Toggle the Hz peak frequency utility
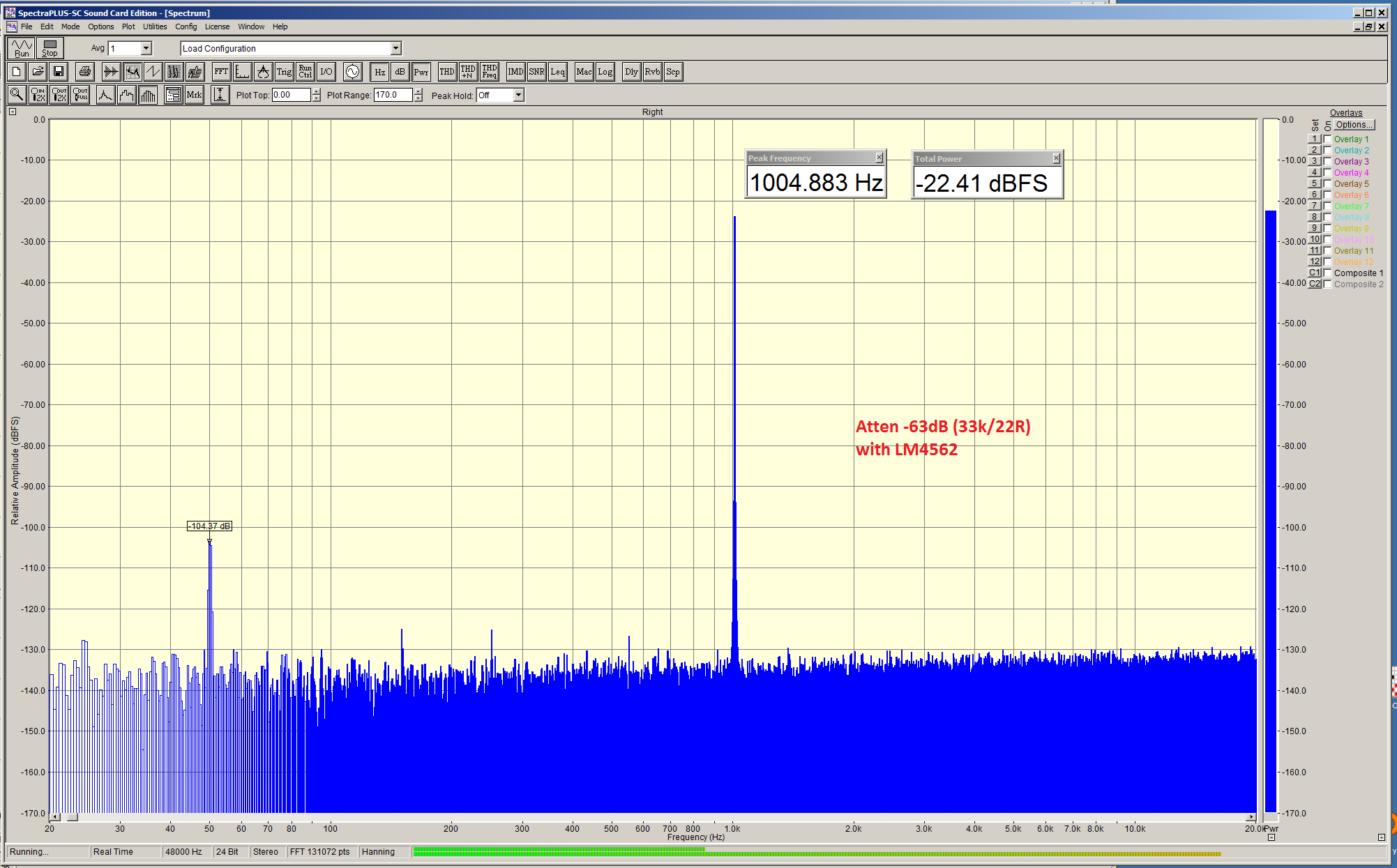The height and width of the screenshot is (868, 1397). pos(379,72)
